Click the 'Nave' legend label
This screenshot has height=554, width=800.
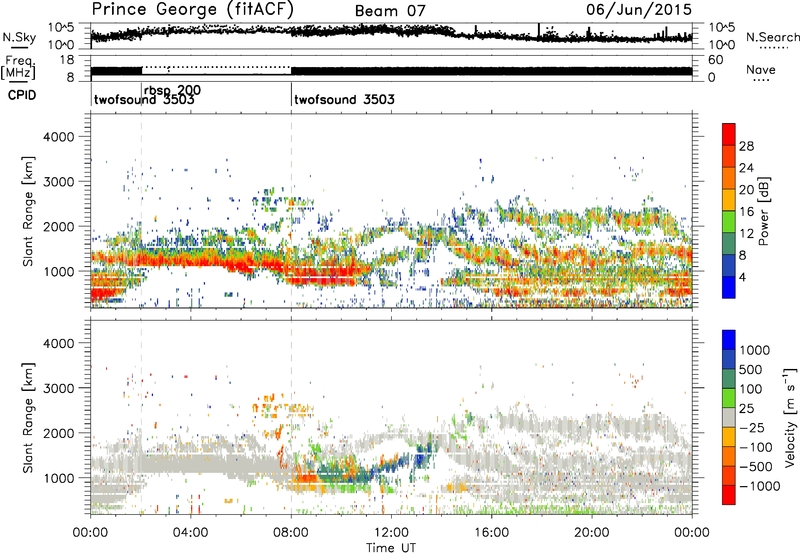point(760,70)
